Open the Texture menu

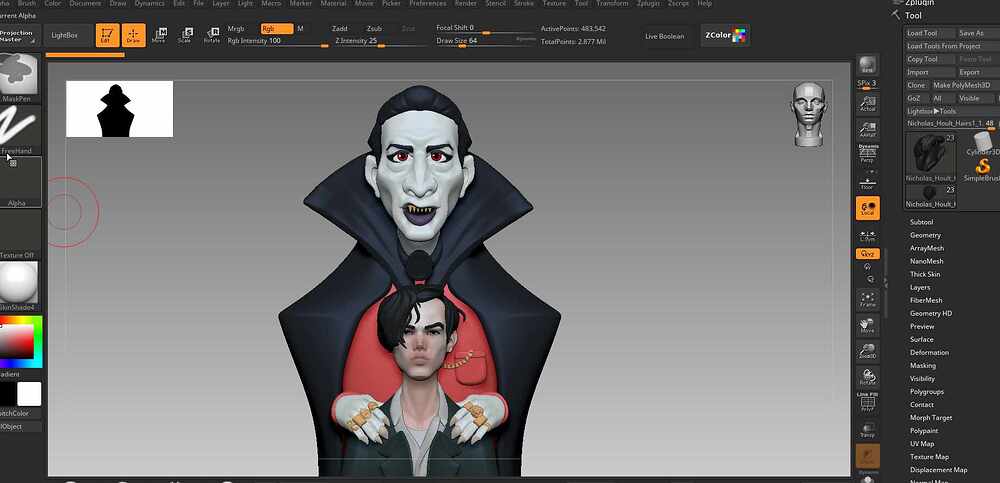tap(554, 3)
